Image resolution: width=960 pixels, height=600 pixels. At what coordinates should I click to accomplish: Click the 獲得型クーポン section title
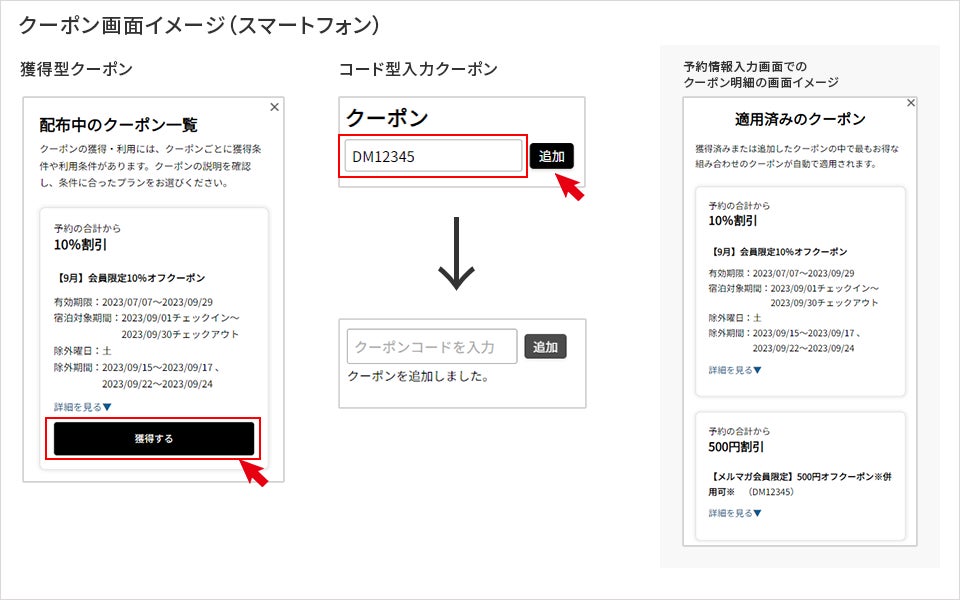click(x=76, y=69)
